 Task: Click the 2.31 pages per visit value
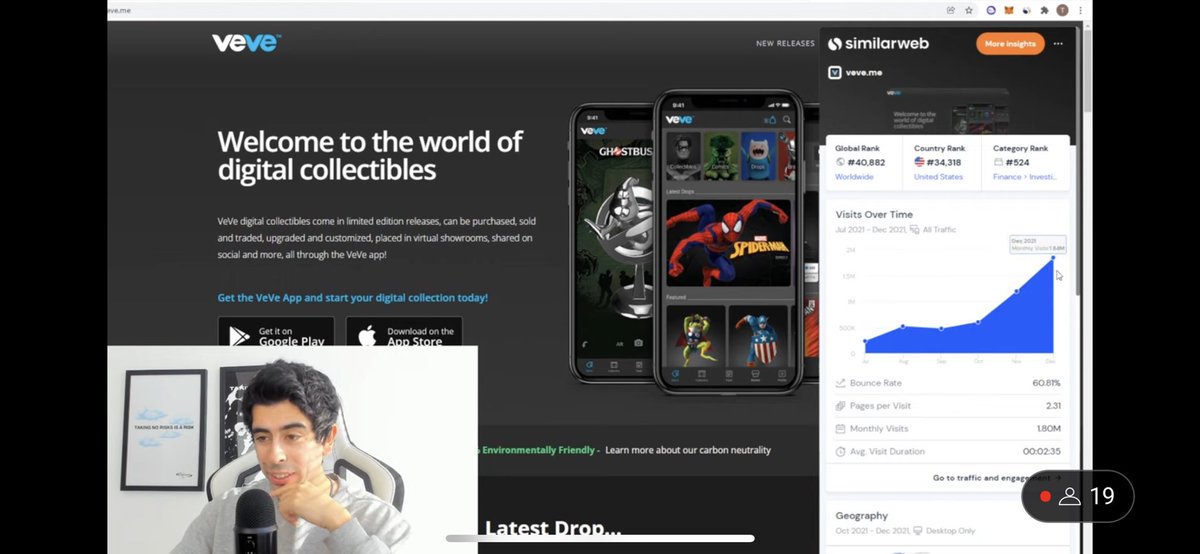click(1054, 406)
